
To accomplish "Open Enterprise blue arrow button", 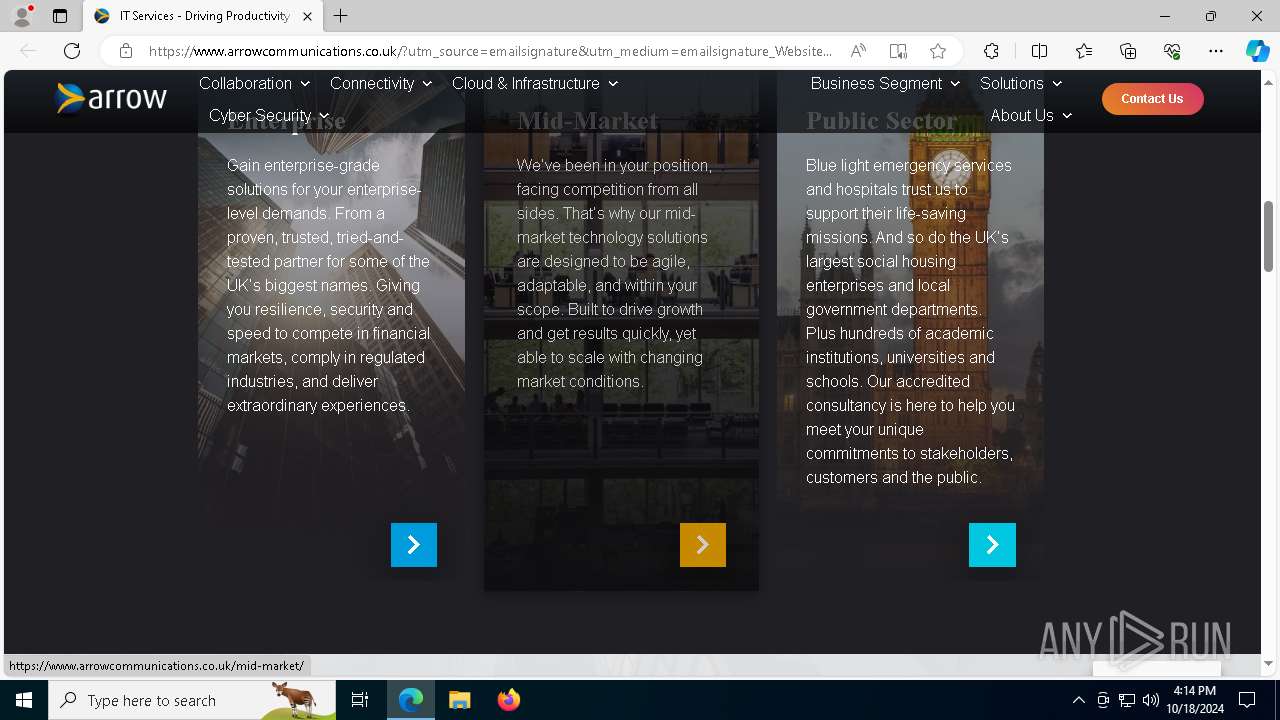I will coord(414,545).
